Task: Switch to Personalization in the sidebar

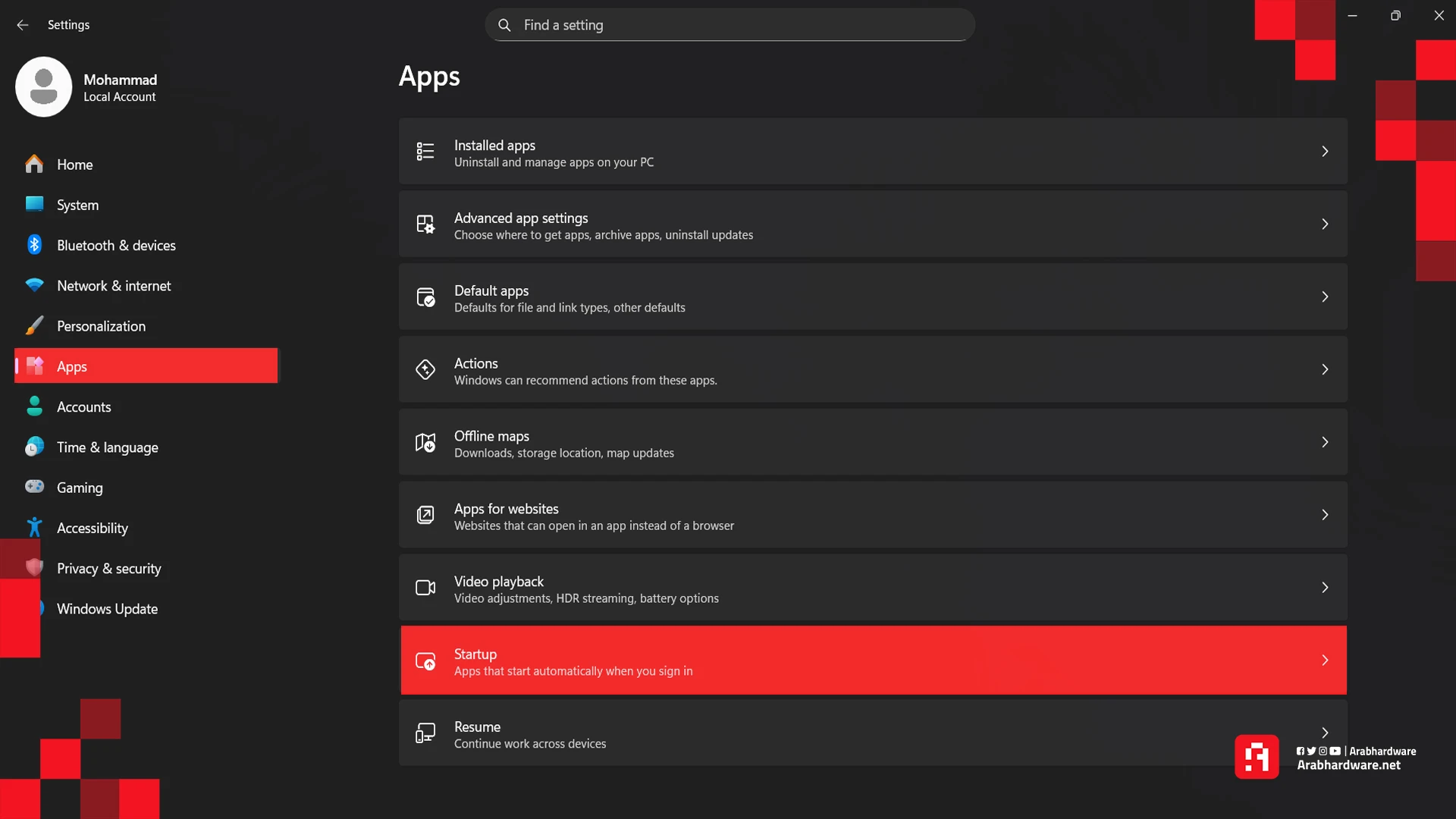Action: (101, 326)
